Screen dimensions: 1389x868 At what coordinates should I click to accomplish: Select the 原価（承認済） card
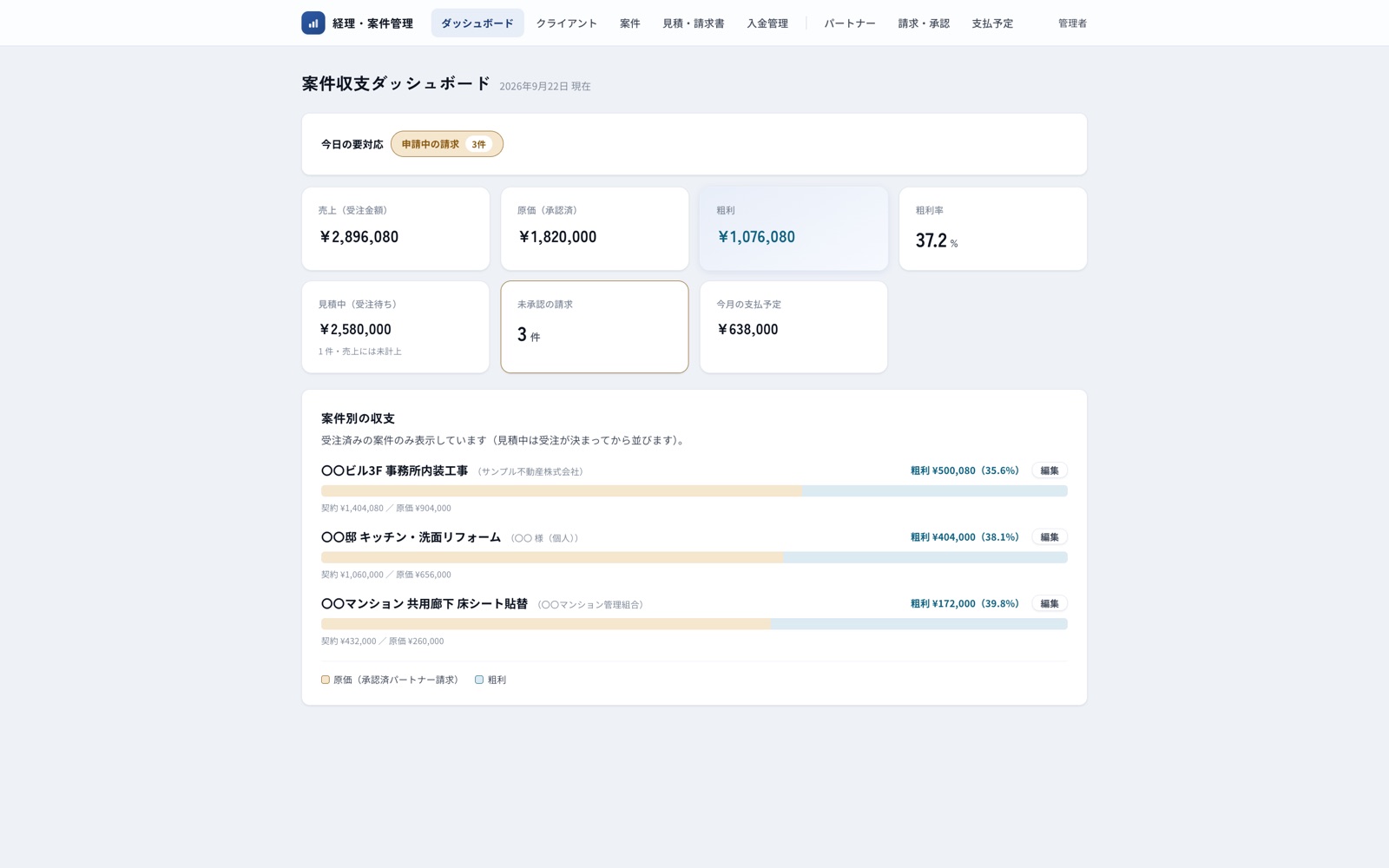595,229
